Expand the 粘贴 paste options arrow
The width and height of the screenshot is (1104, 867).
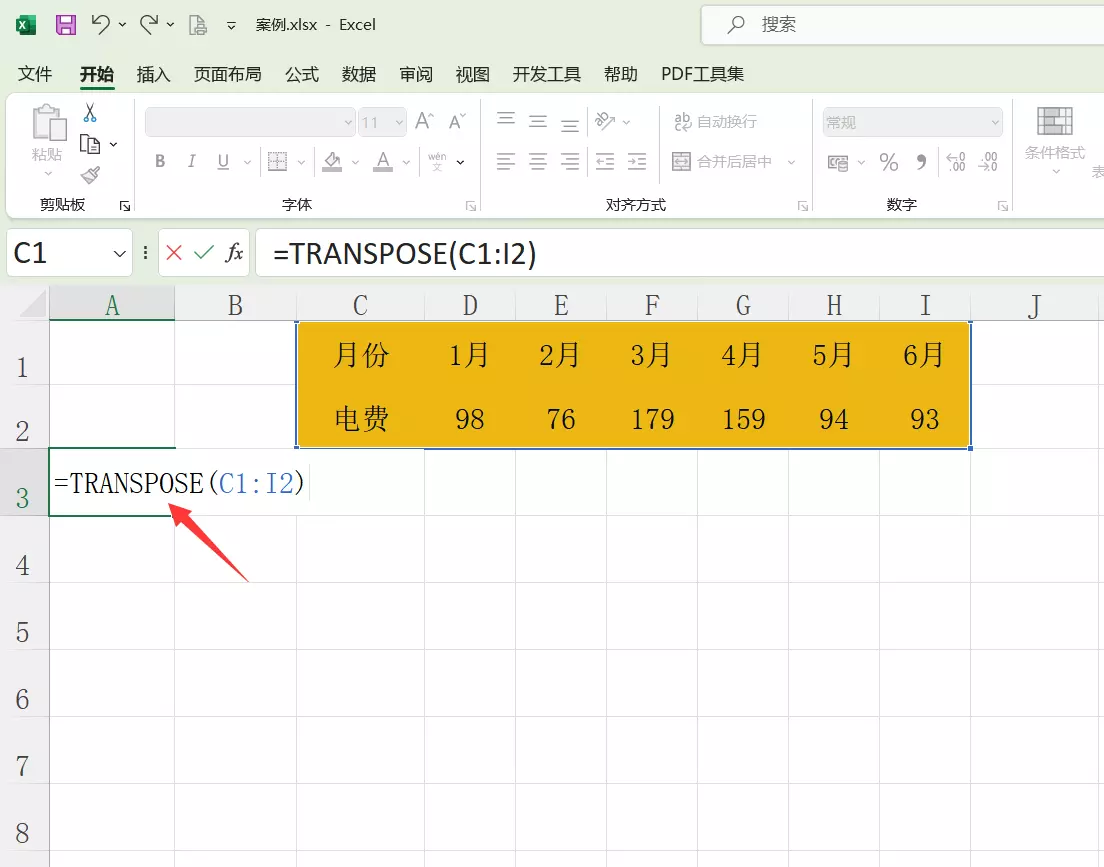click(x=48, y=173)
